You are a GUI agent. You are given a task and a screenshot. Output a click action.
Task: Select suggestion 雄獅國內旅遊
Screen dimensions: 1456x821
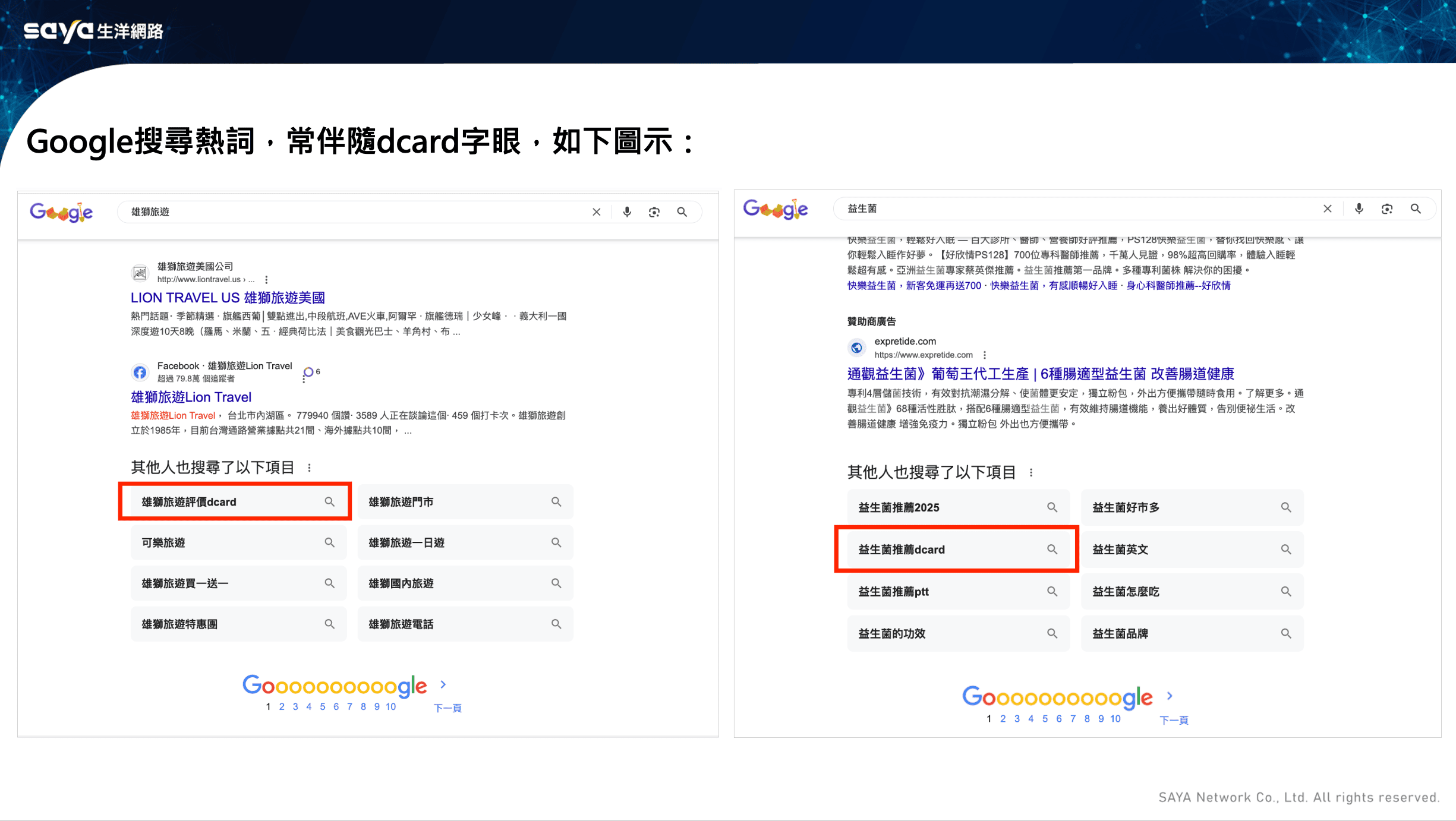tap(465, 583)
